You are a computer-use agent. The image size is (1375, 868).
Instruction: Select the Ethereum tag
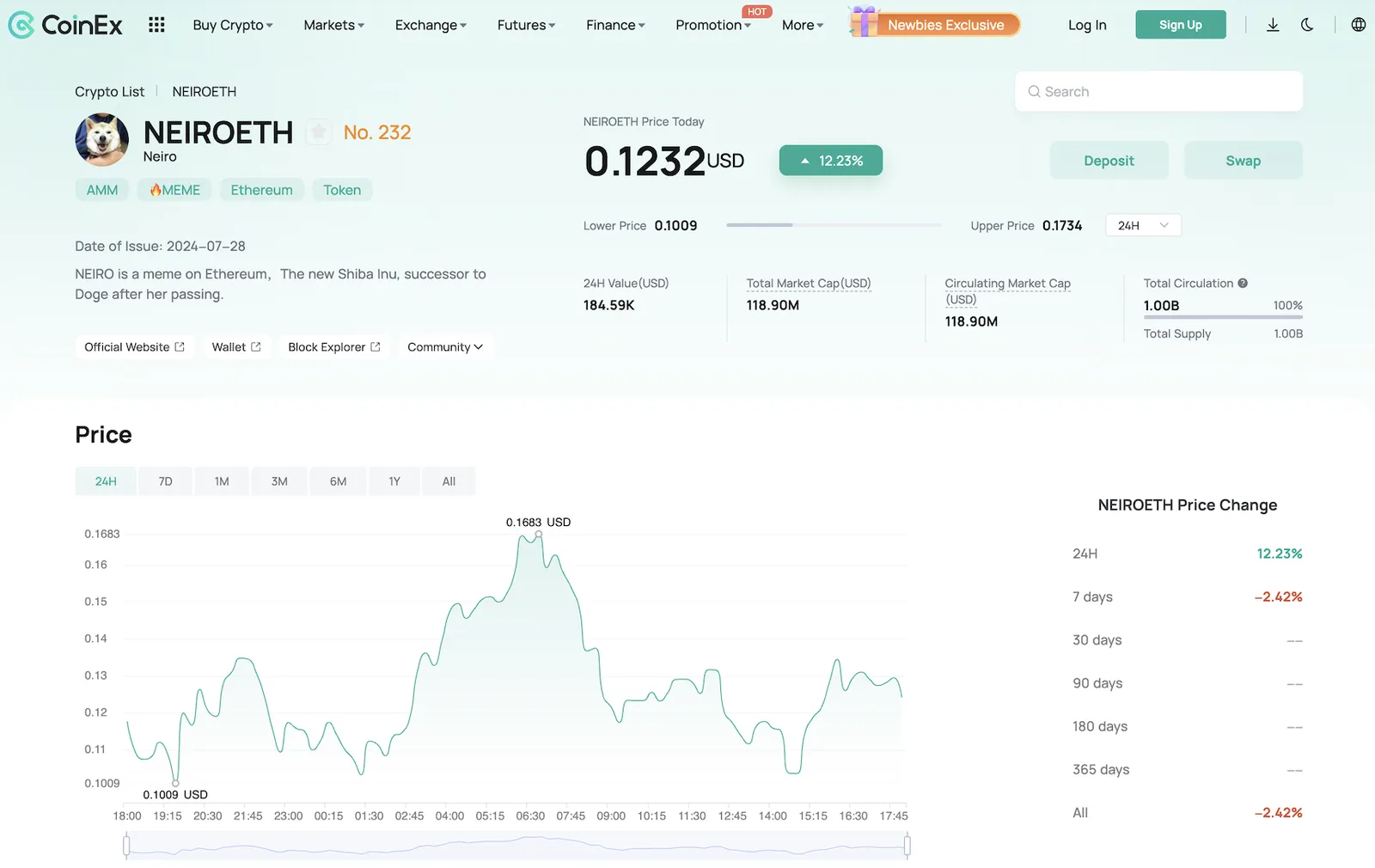point(261,190)
